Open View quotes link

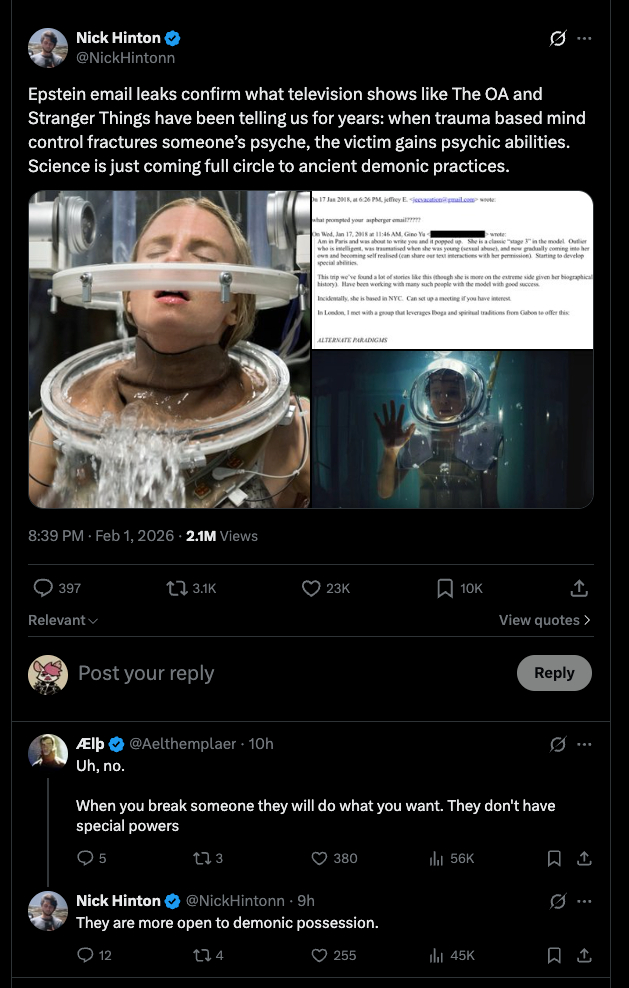point(544,620)
